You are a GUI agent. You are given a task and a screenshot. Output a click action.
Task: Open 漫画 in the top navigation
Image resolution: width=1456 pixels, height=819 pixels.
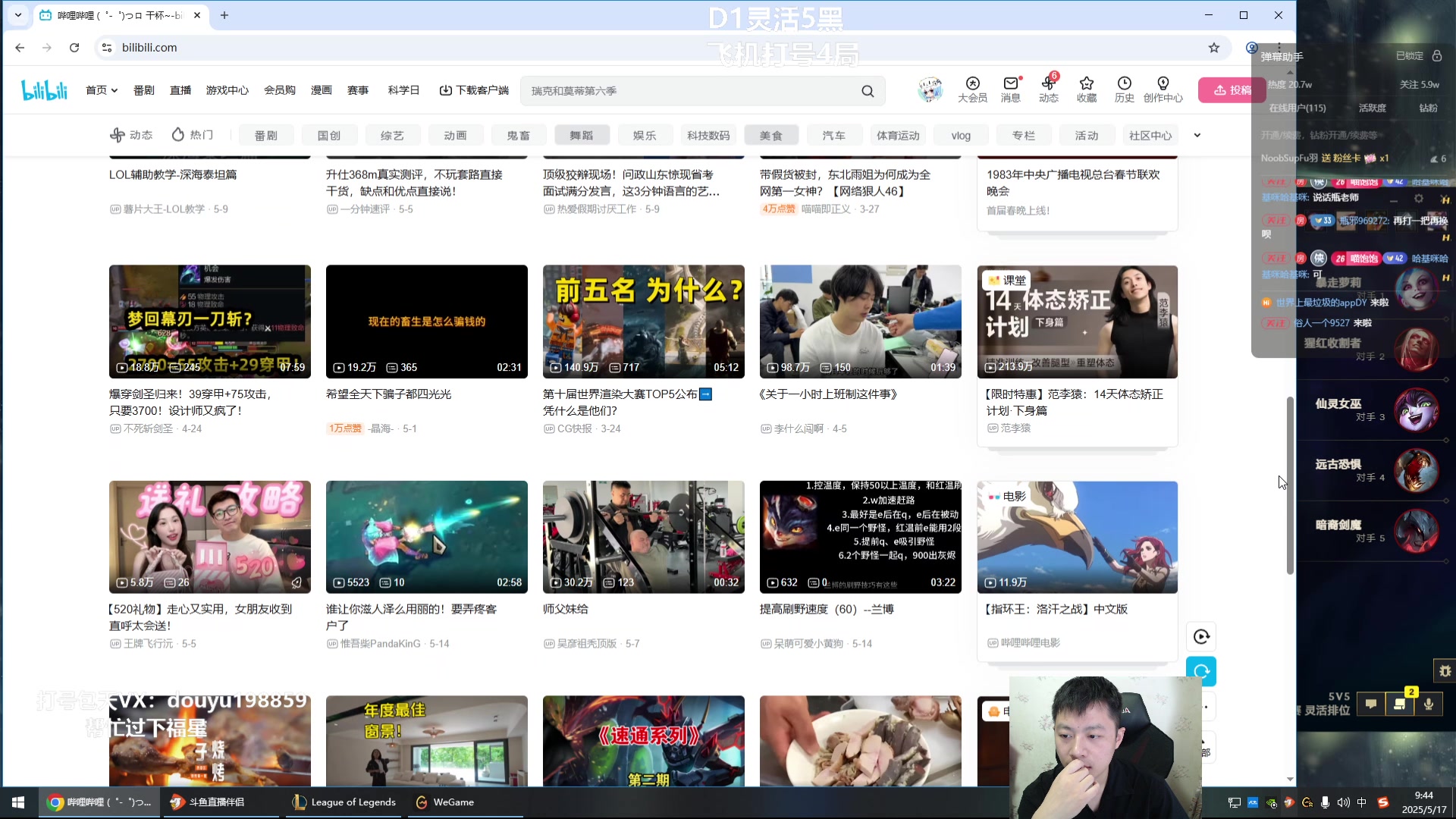(322, 90)
